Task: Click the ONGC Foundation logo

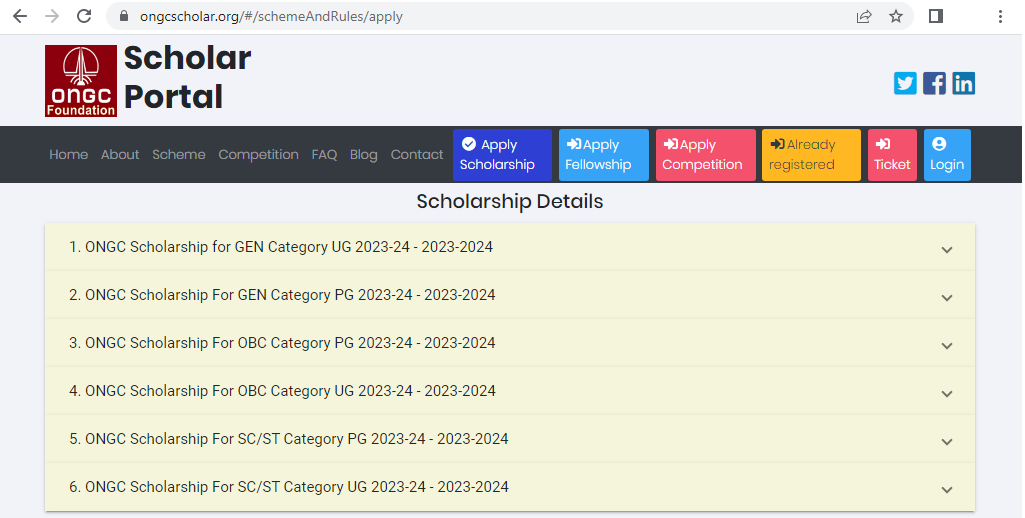Action: pyautogui.click(x=81, y=81)
